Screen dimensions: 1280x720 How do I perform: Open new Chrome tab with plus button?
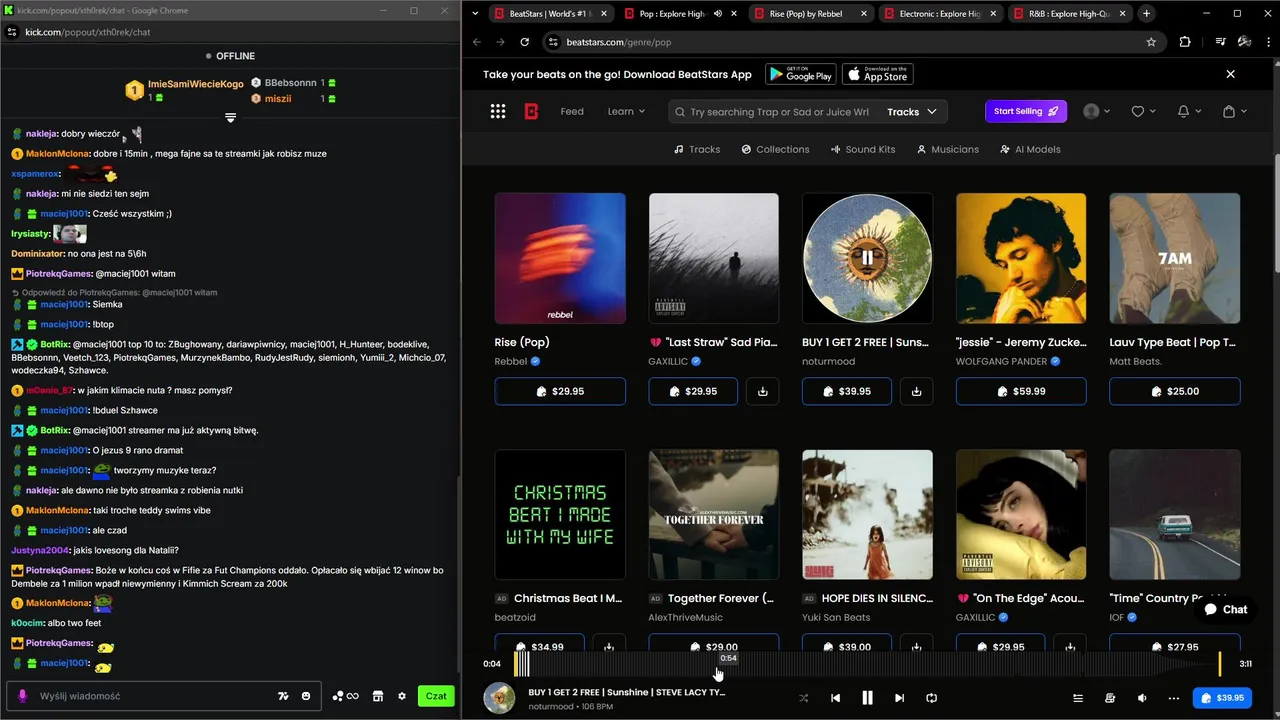pos(1146,14)
